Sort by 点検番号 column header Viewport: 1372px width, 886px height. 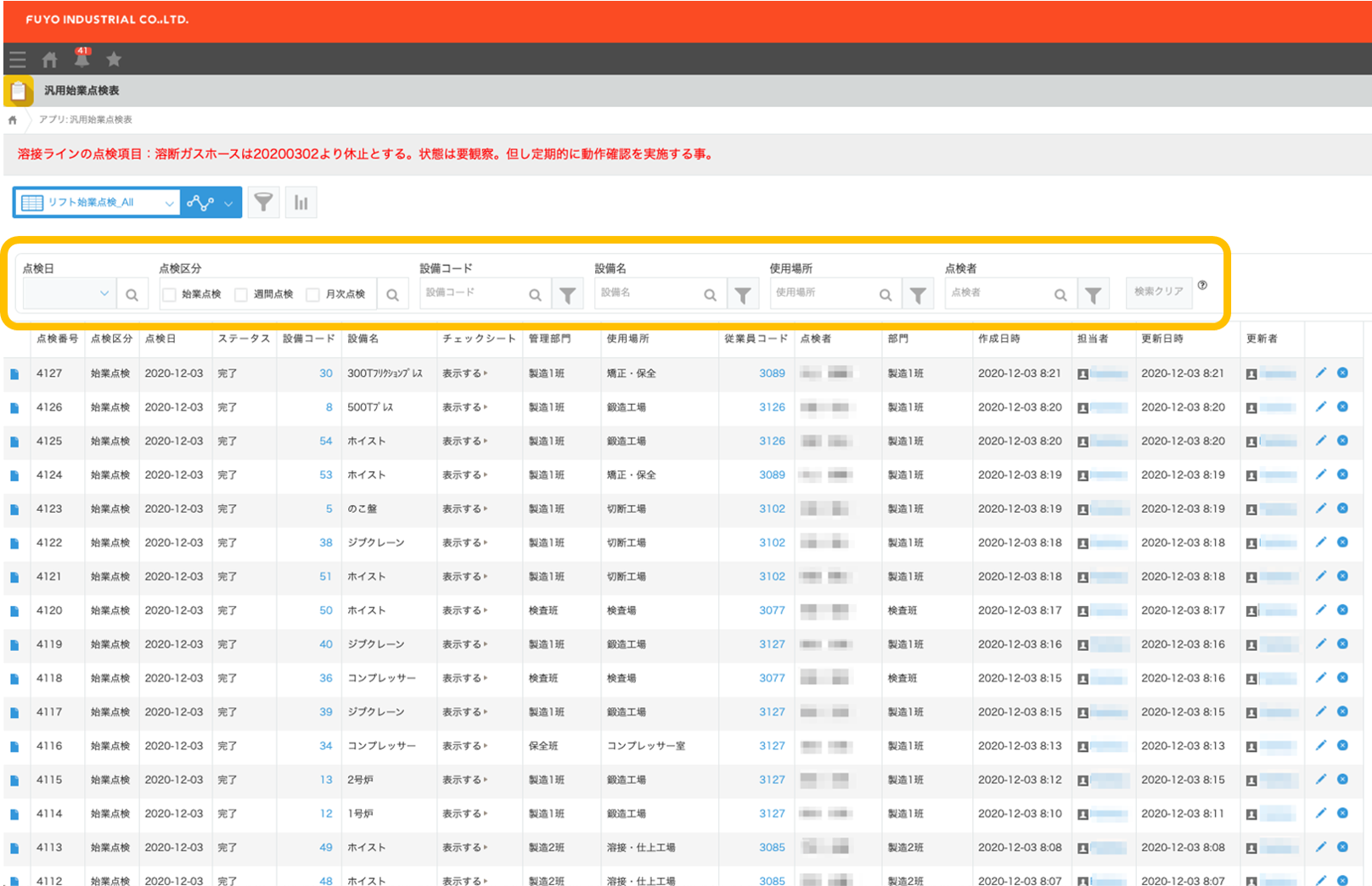(x=57, y=339)
